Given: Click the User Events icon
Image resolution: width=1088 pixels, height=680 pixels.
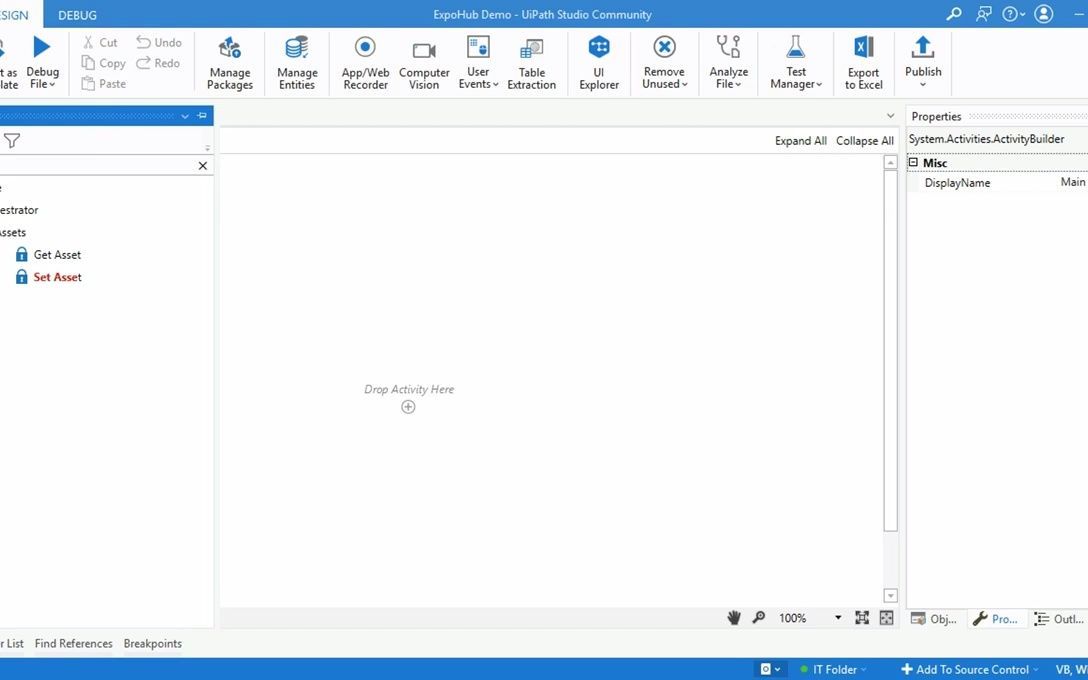Looking at the screenshot, I should 478,47.
